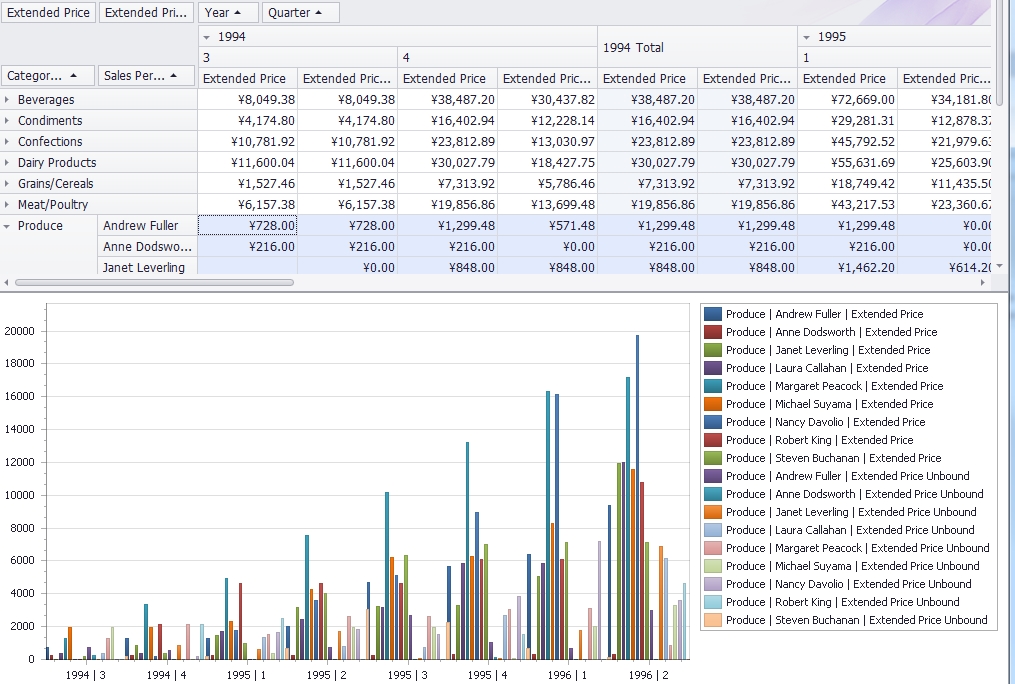Click the down arrow of vertical scrollbar
This screenshot has height=684, width=1015.
pyautogui.click(x=999, y=266)
